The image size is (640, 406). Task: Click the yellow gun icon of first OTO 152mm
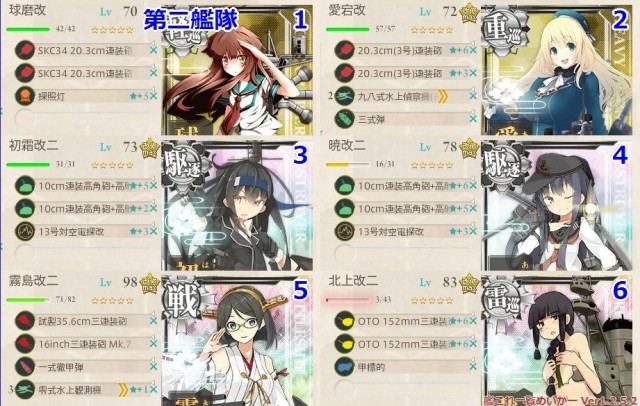click(x=344, y=321)
